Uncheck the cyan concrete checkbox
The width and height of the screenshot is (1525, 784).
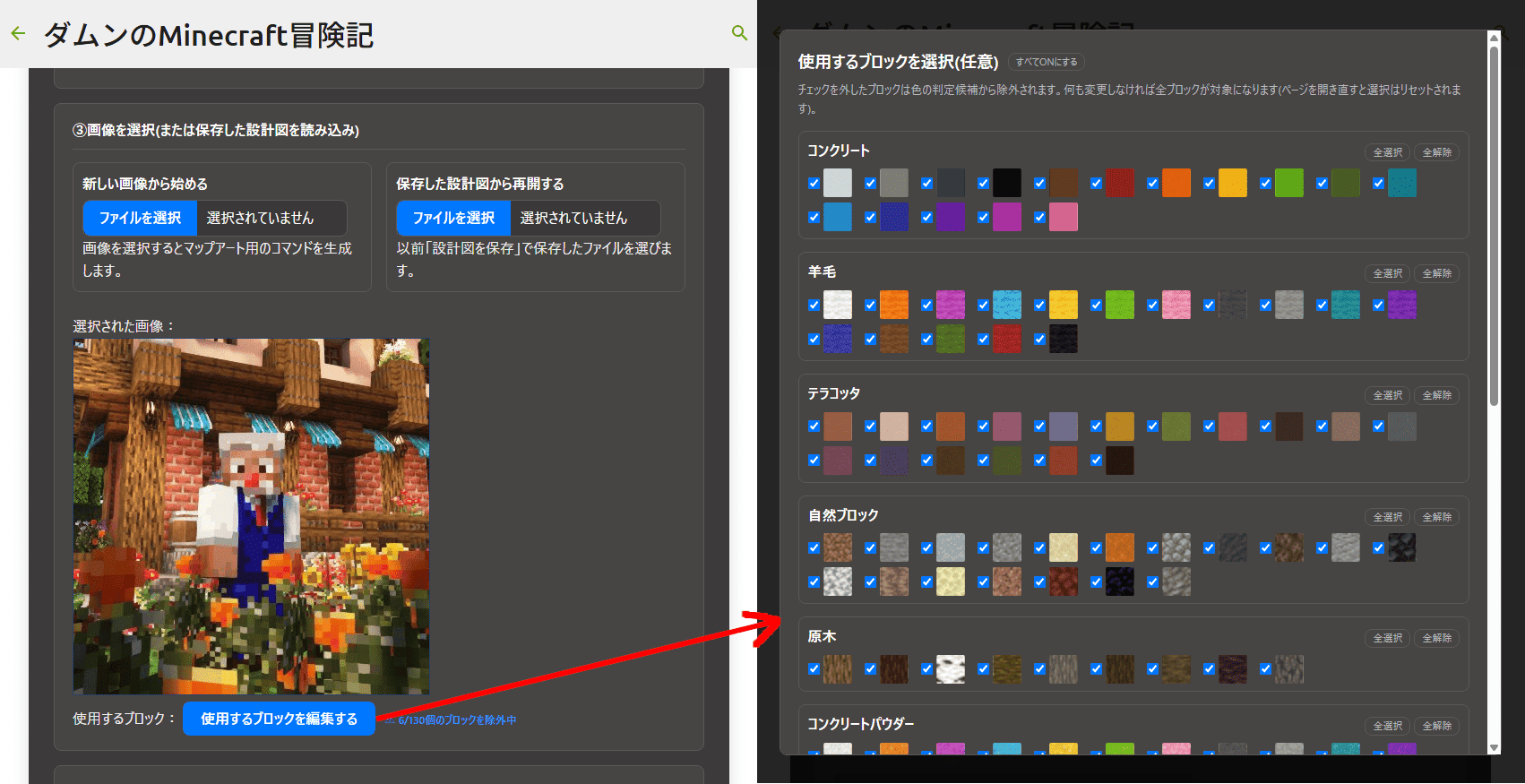pos(1378,184)
